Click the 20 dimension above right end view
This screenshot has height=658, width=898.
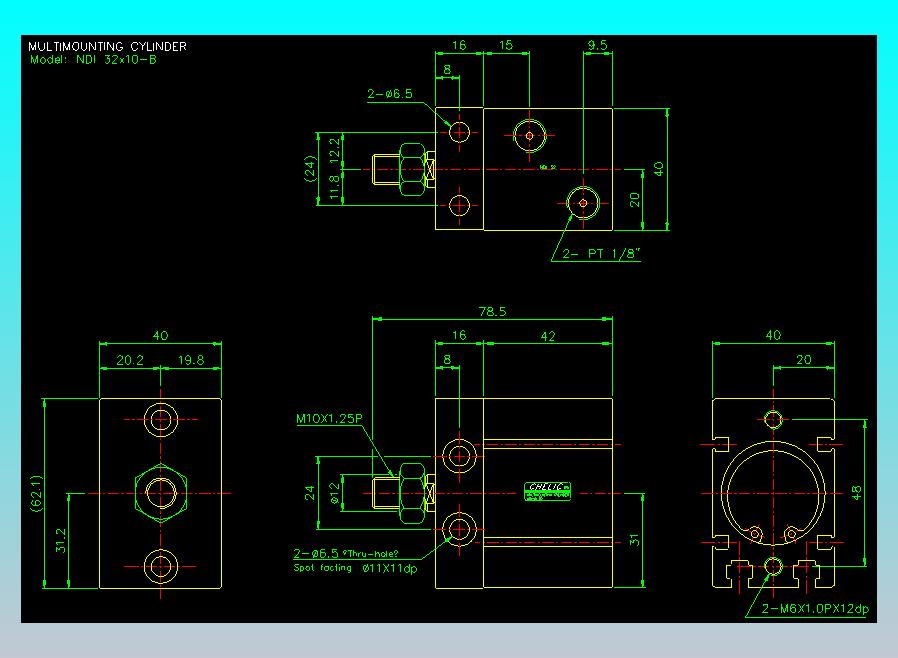(x=804, y=360)
